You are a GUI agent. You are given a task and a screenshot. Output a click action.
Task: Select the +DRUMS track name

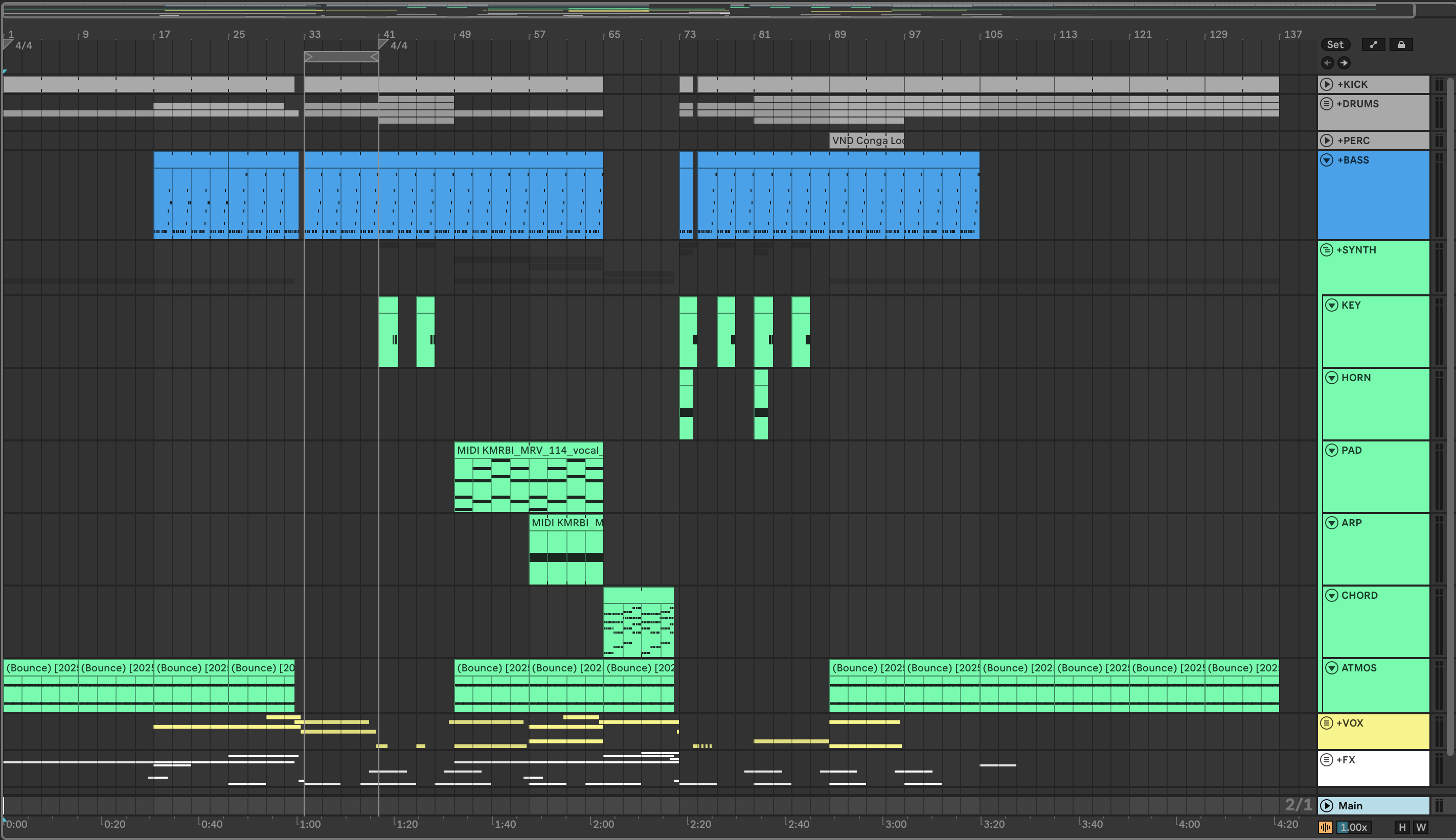1357,104
